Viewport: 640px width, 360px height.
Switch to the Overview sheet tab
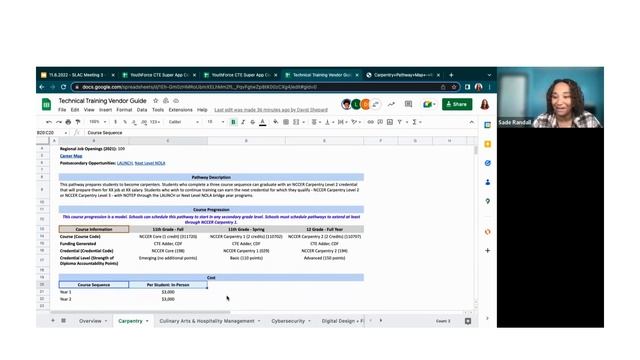(x=90, y=321)
